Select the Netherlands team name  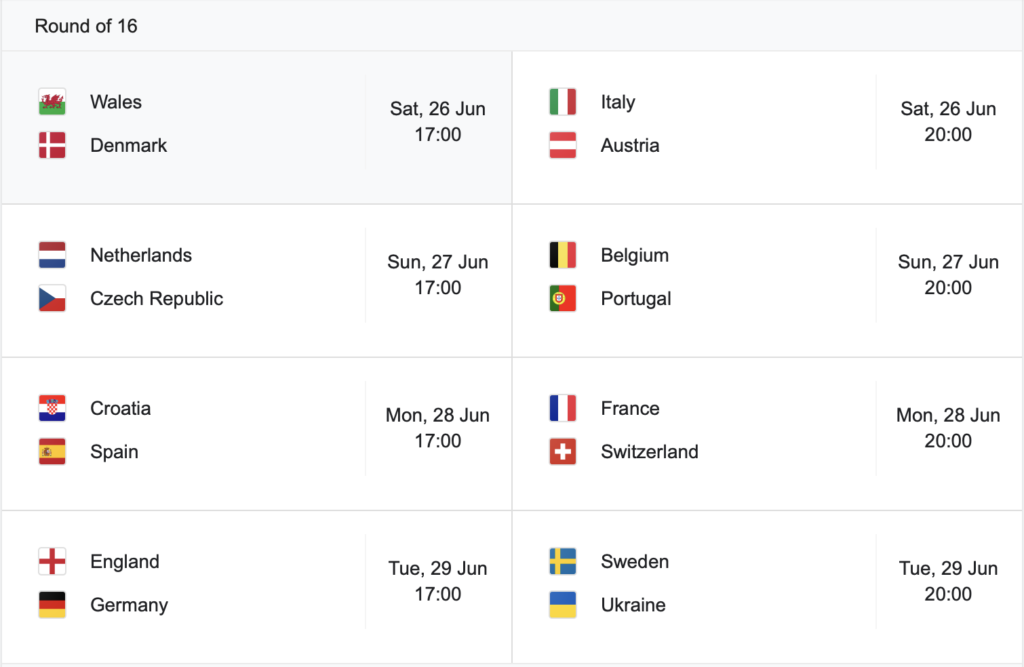tap(141, 255)
